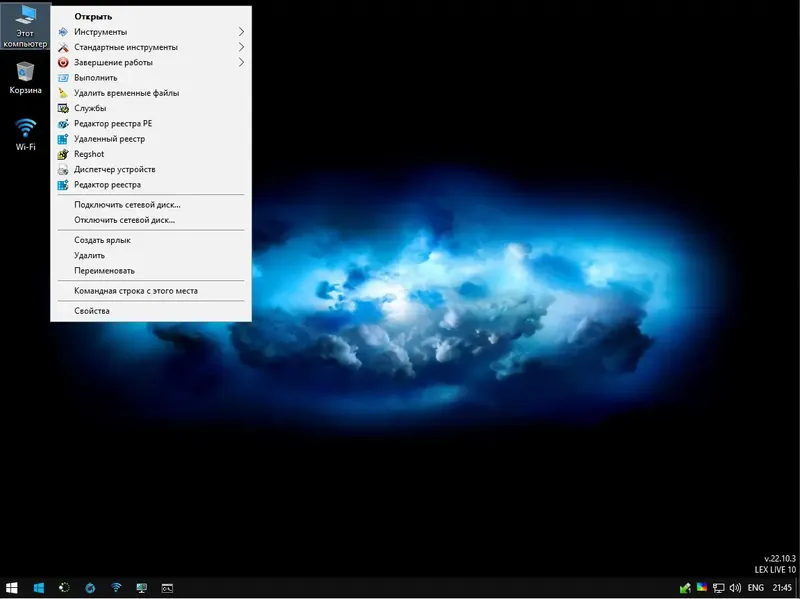Viewport: 800px width, 599px height.
Task: Expand the Инструменты submenu arrow
Action: coord(241,32)
